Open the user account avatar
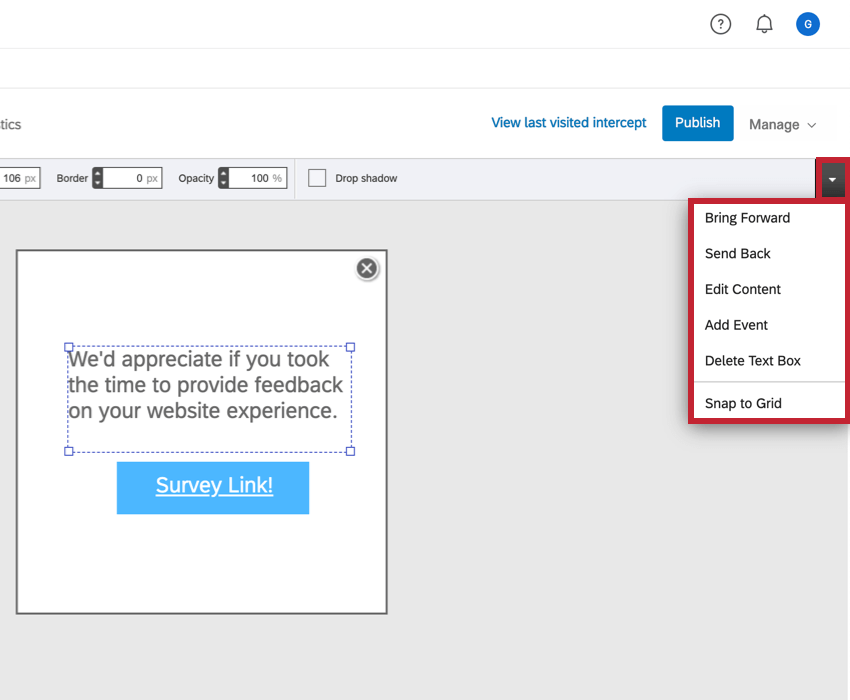 click(807, 25)
